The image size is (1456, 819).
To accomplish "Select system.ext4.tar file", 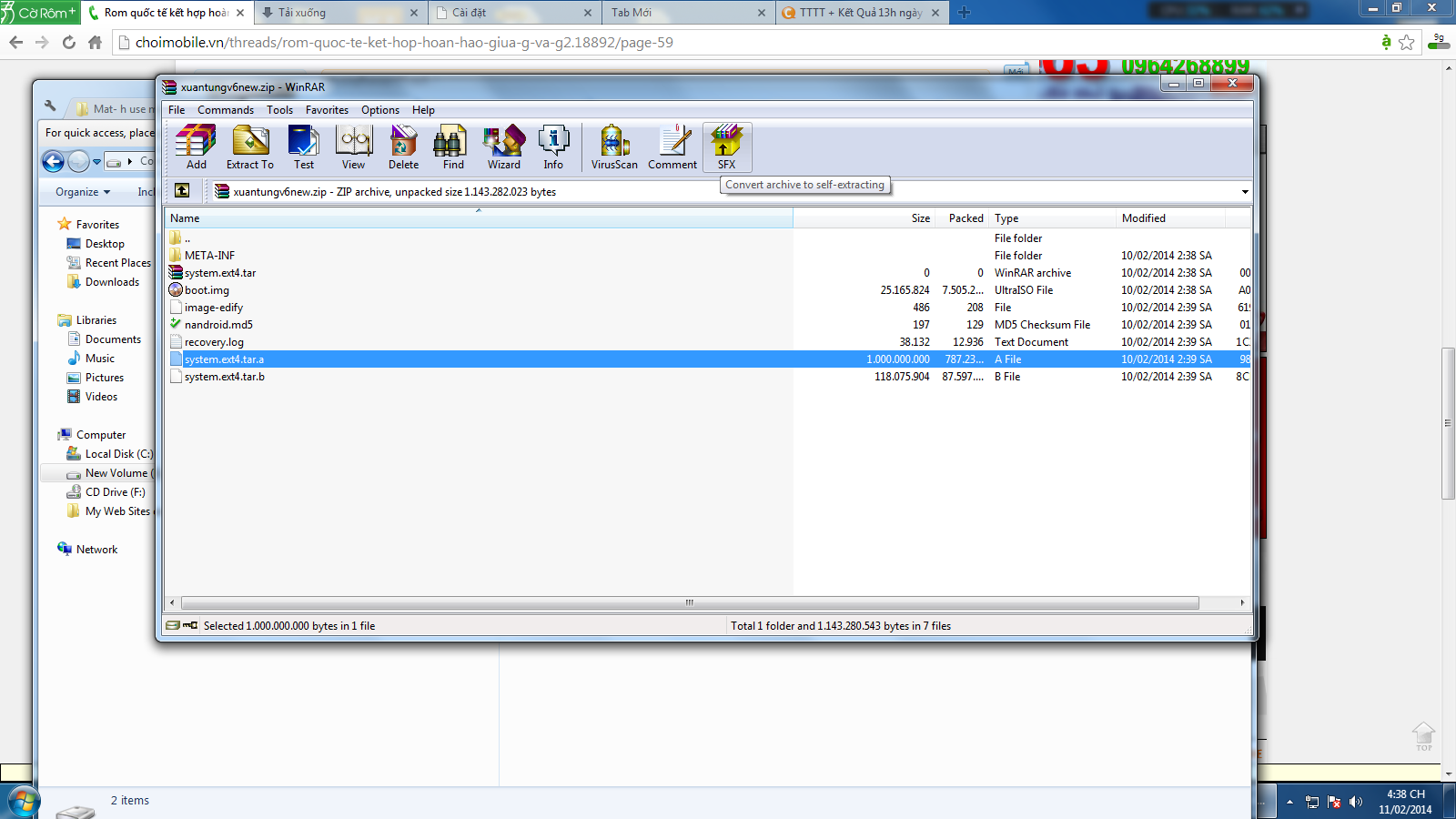I will 708,273.
